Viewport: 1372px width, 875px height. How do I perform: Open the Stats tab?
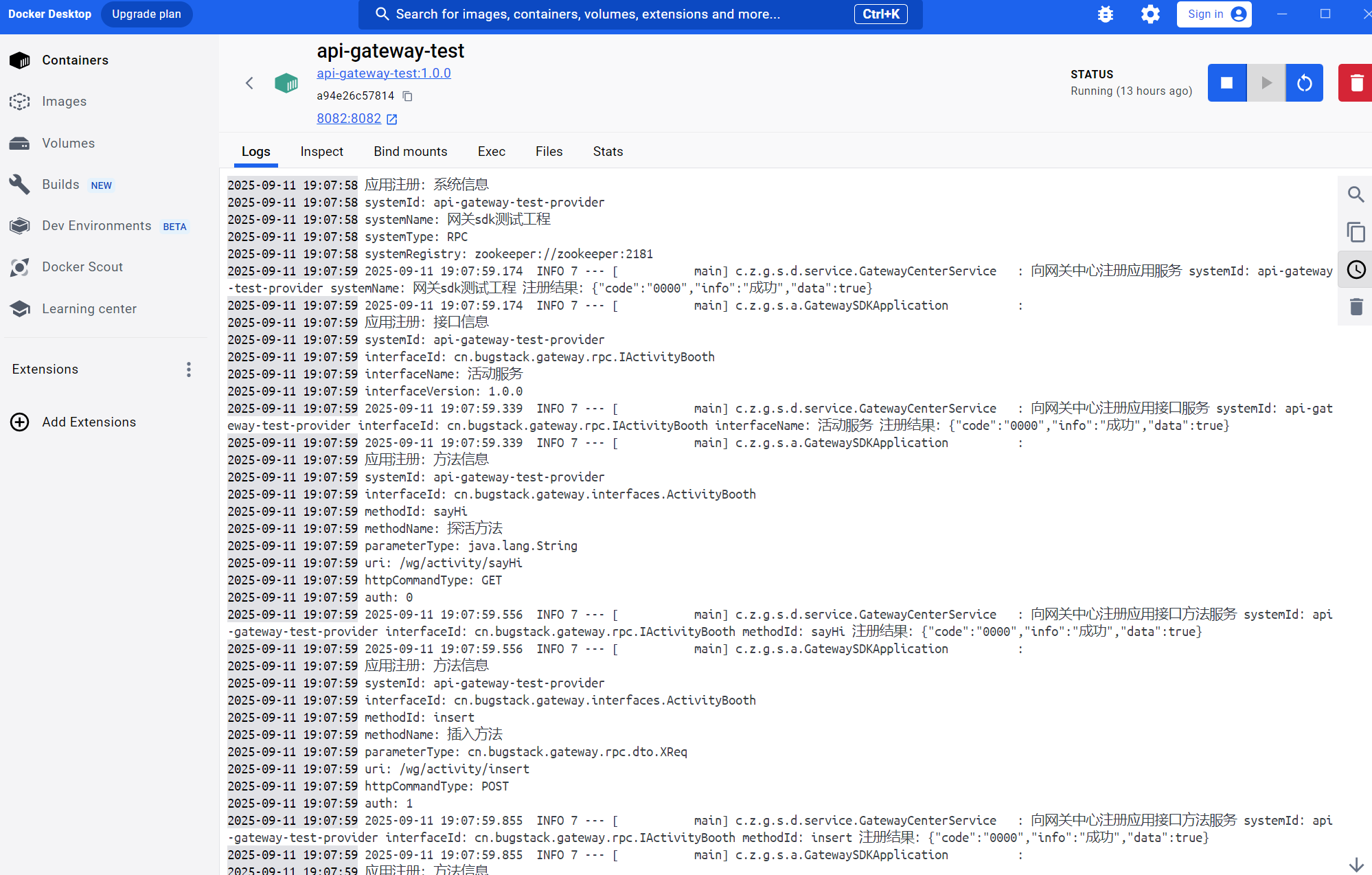tap(608, 152)
